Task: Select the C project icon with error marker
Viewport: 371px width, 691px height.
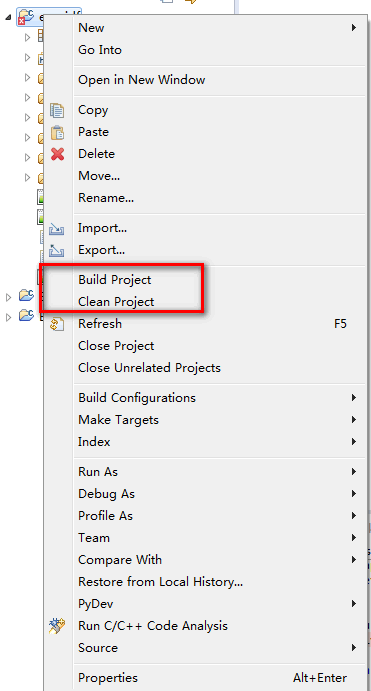Action: [x=26, y=18]
